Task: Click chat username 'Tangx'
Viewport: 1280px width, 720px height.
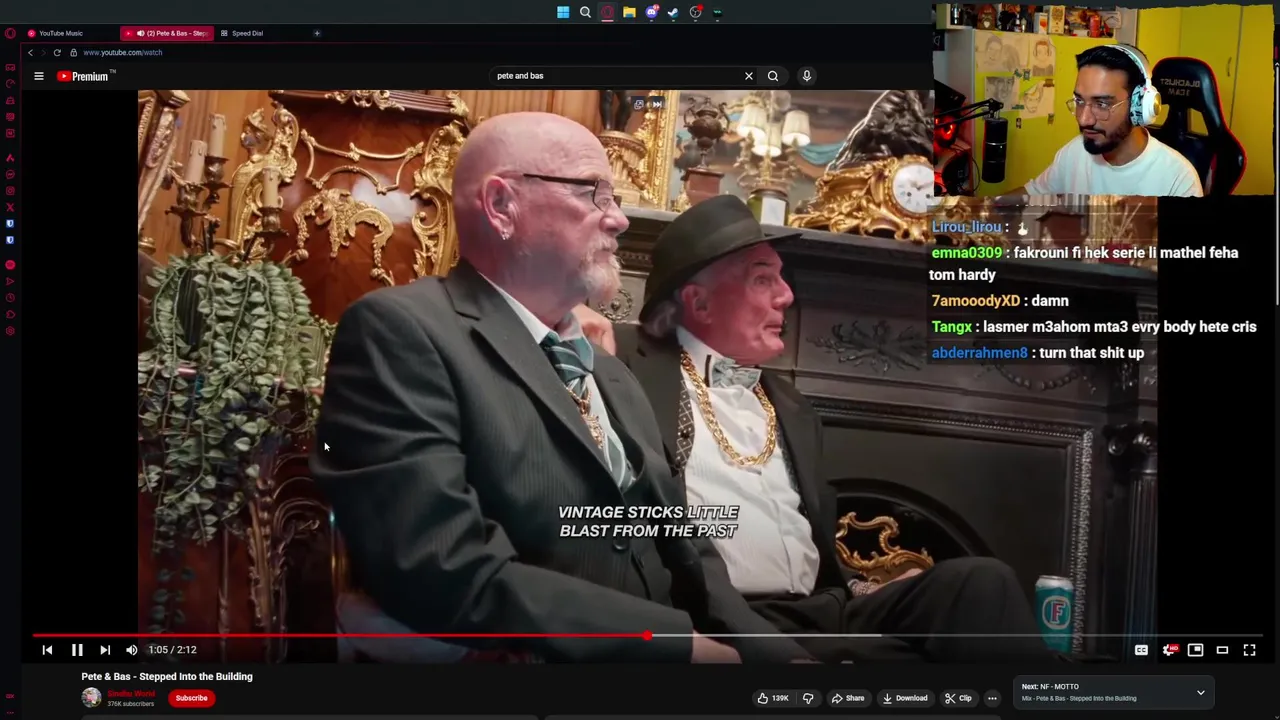Action: click(951, 327)
